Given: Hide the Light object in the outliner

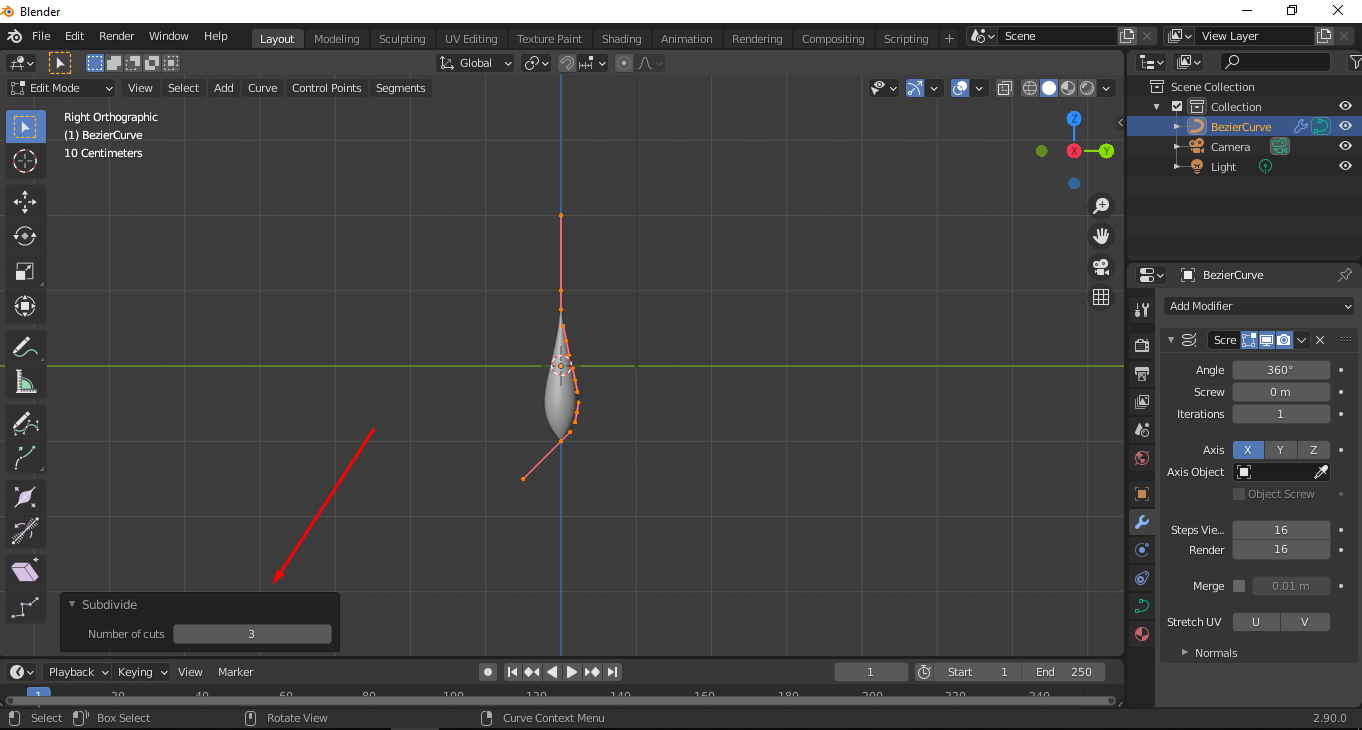Looking at the screenshot, I should click(1345, 166).
